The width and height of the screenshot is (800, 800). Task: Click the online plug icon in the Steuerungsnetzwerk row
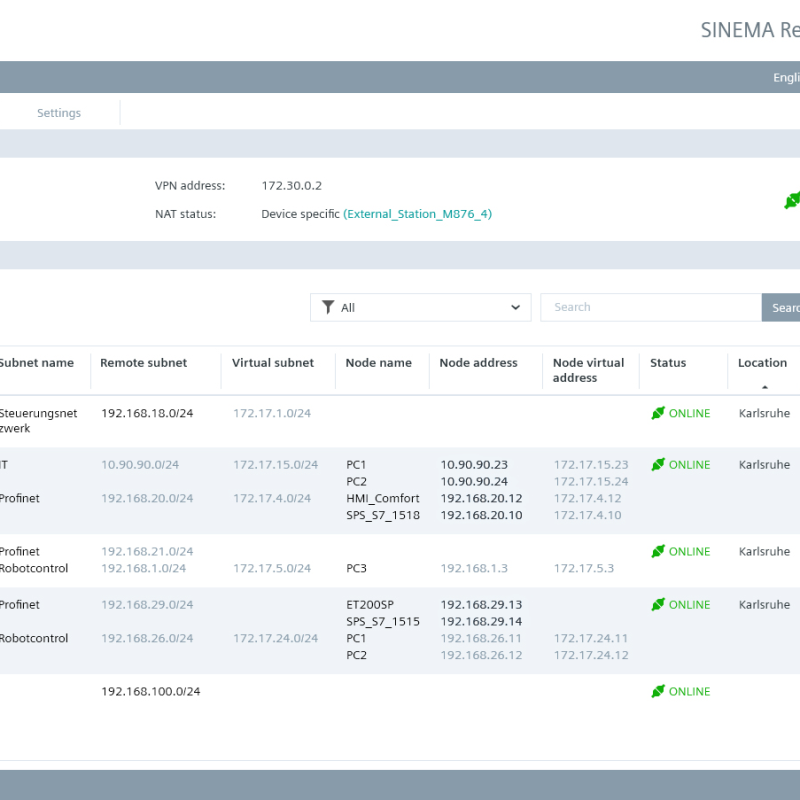(x=658, y=413)
